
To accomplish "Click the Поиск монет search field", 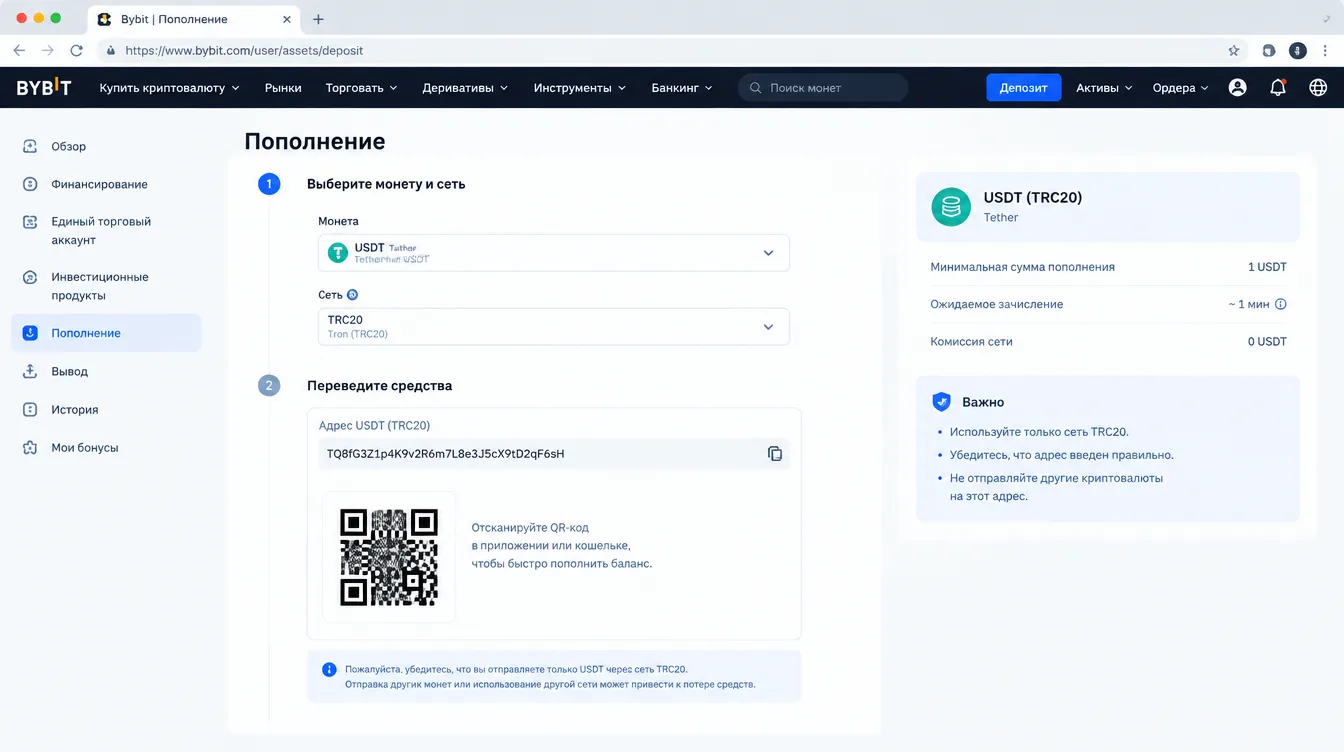I will point(823,88).
